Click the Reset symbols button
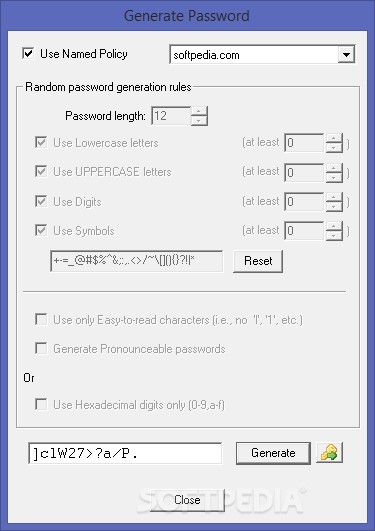This screenshot has height=531, width=375. [258, 261]
